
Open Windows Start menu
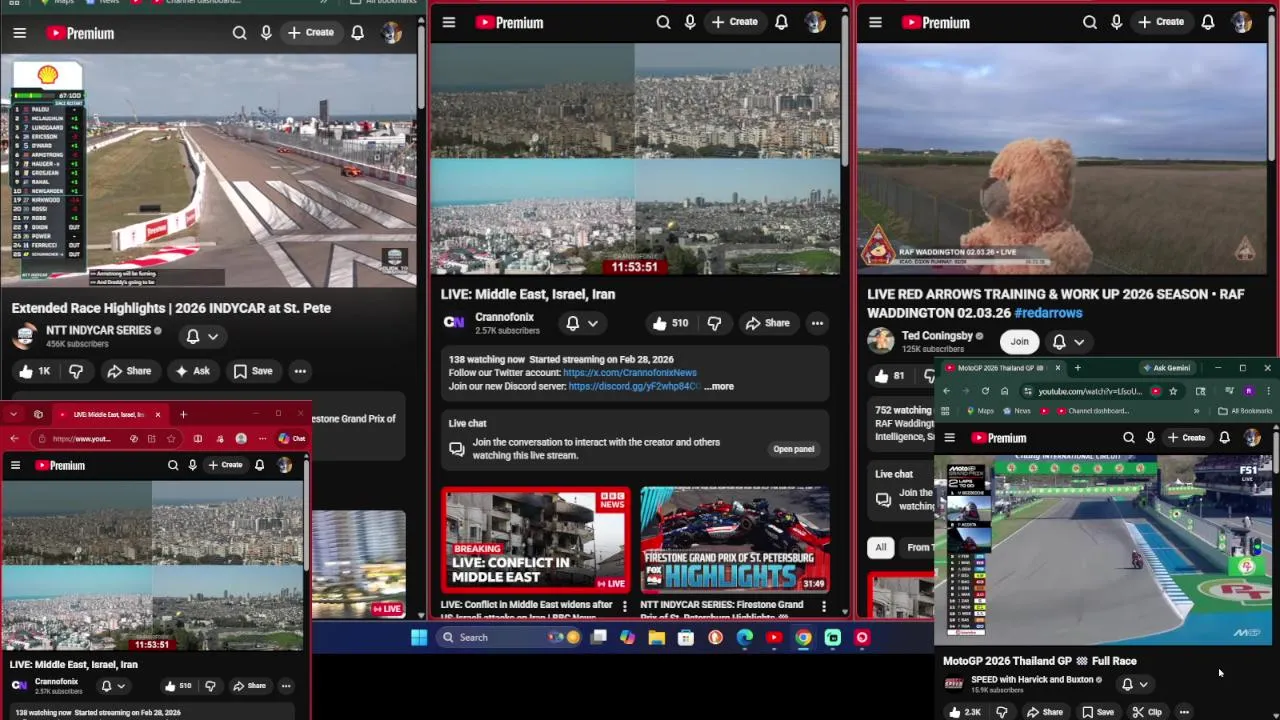click(419, 637)
